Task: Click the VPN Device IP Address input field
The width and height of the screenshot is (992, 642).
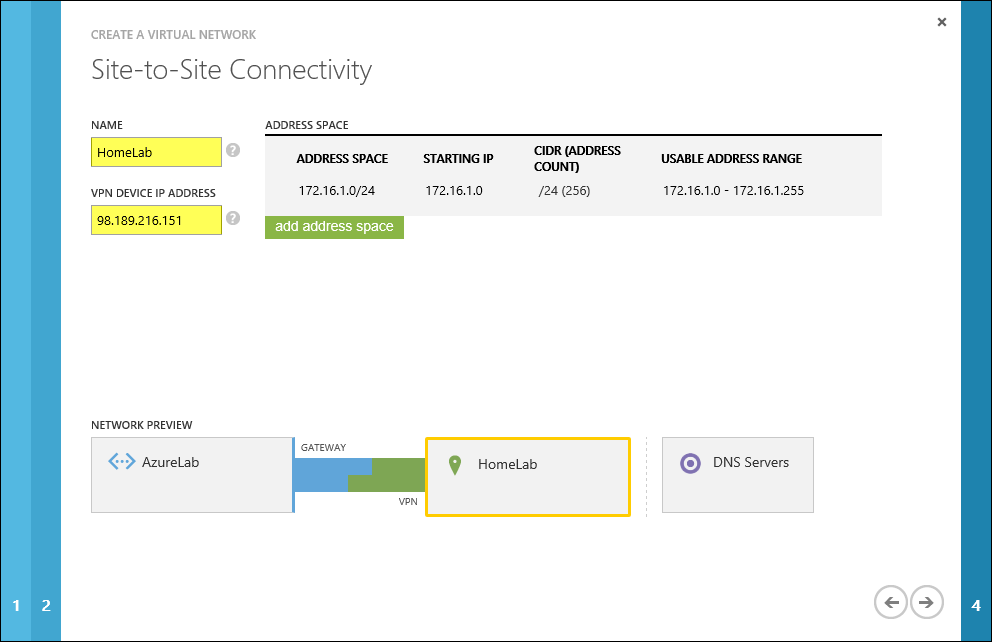Action: 156,220
